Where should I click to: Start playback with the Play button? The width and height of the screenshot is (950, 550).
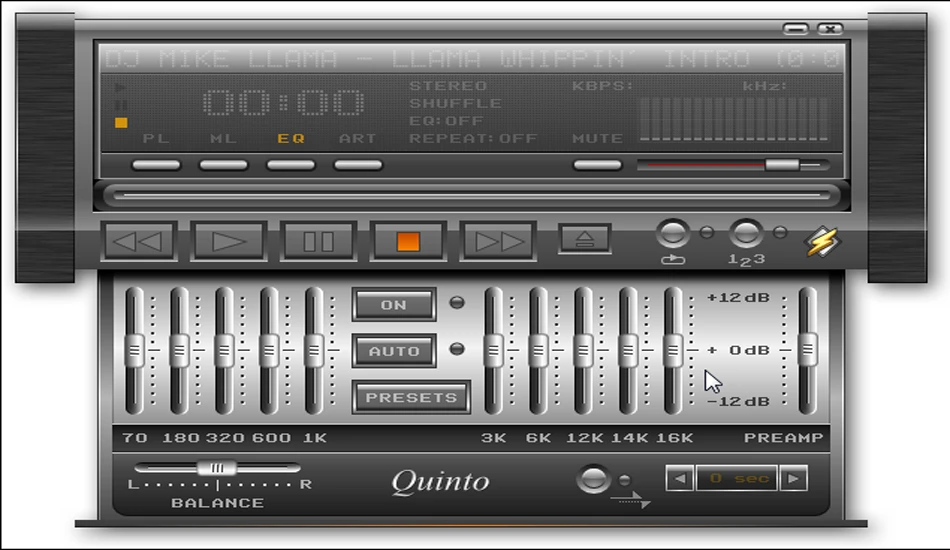click(228, 242)
